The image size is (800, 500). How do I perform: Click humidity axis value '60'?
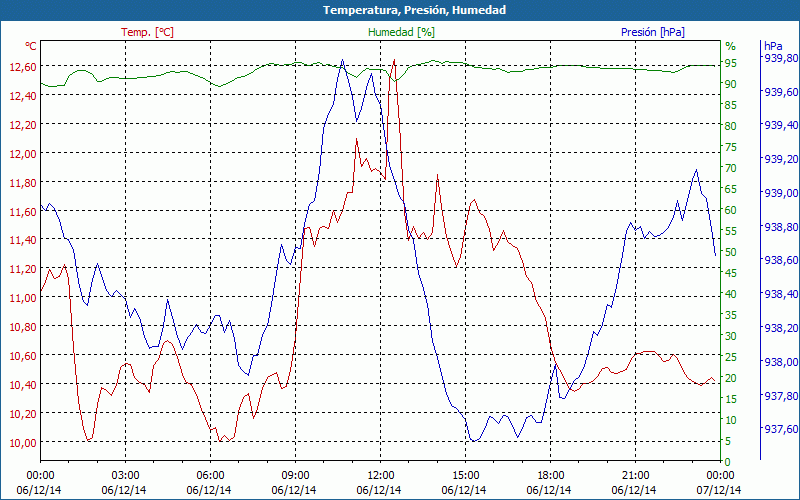731,210
